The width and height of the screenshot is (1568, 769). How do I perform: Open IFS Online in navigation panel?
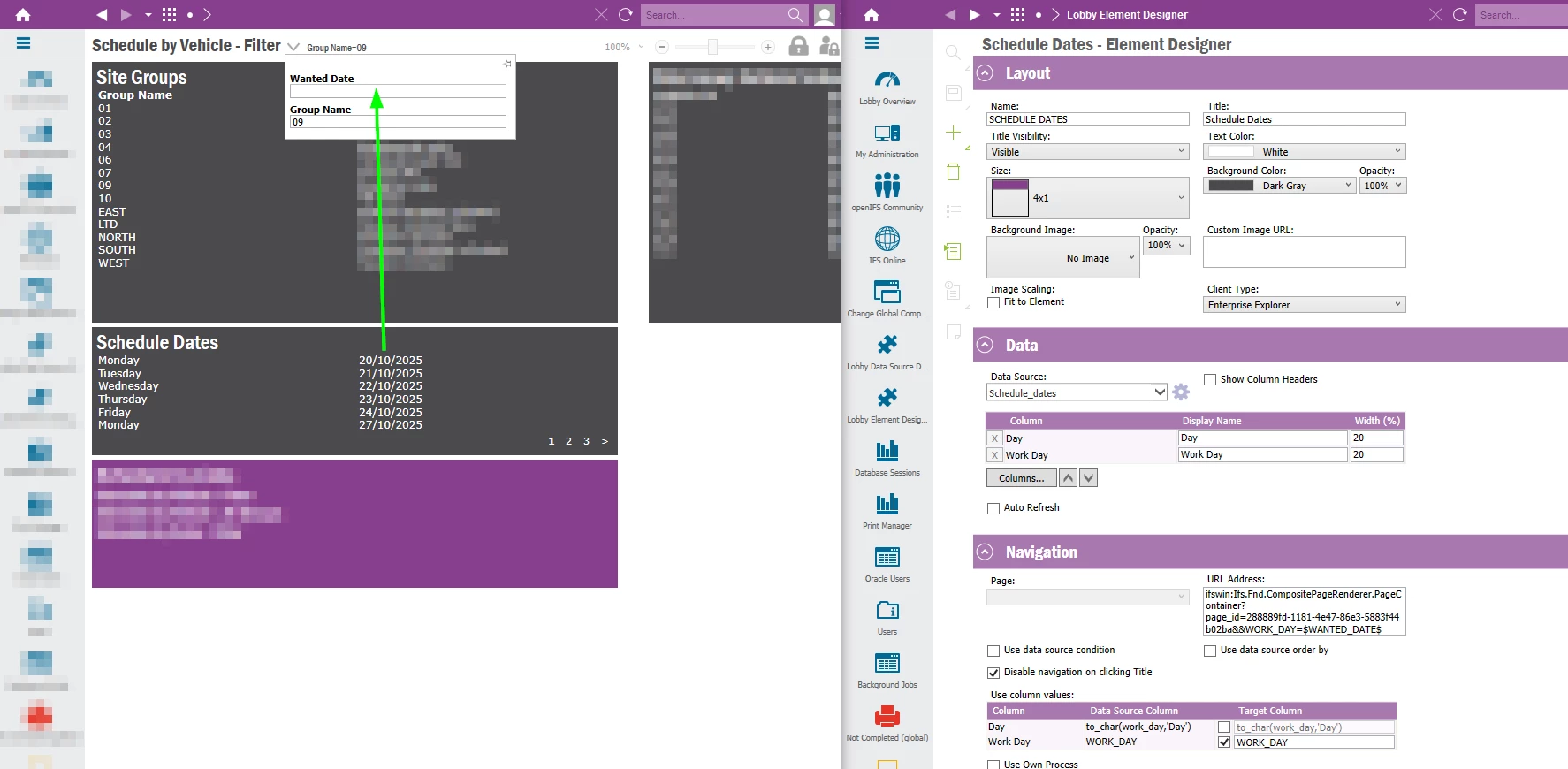click(x=887, y=245)
